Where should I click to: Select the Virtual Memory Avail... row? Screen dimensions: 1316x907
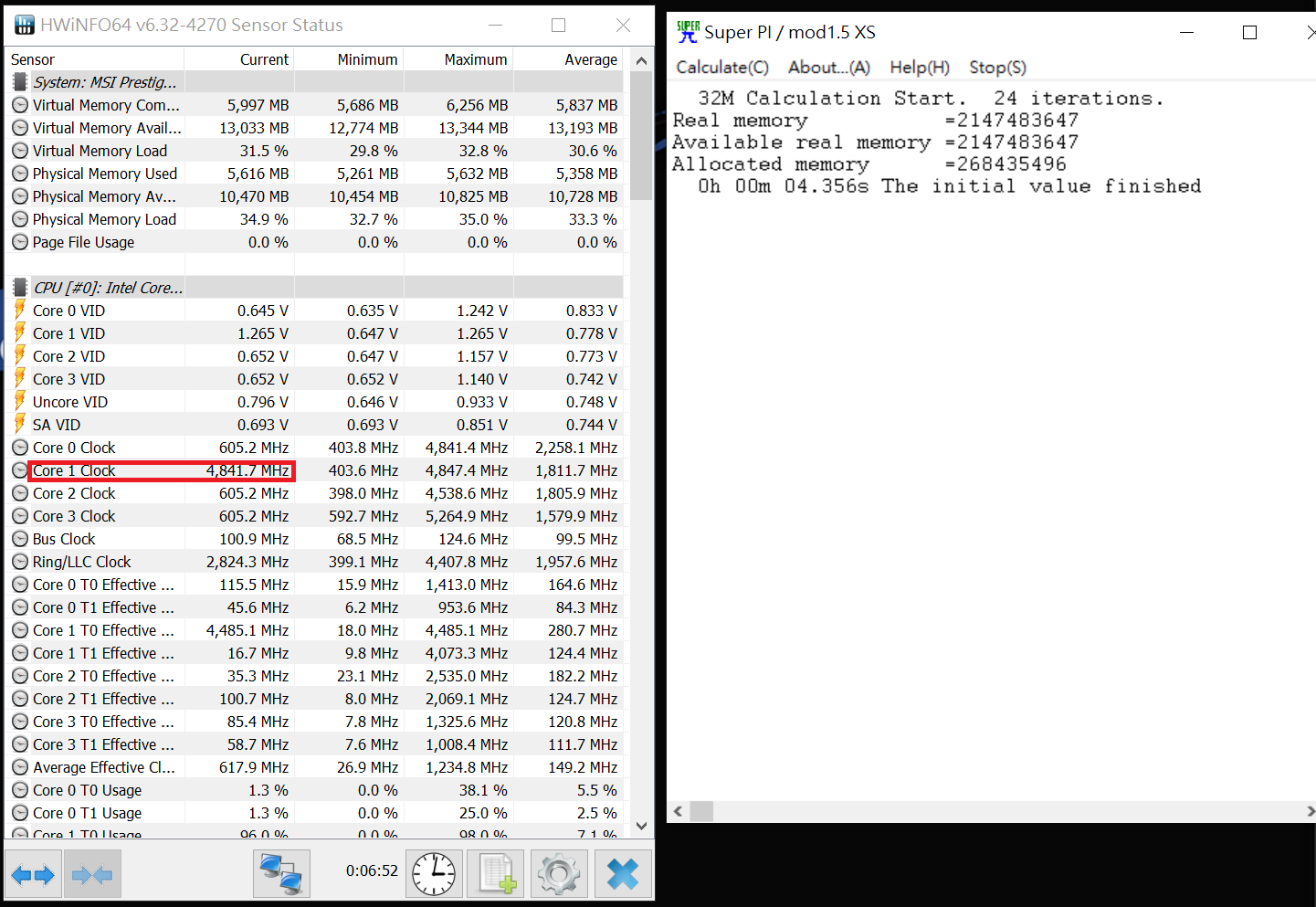coord(315,128)
